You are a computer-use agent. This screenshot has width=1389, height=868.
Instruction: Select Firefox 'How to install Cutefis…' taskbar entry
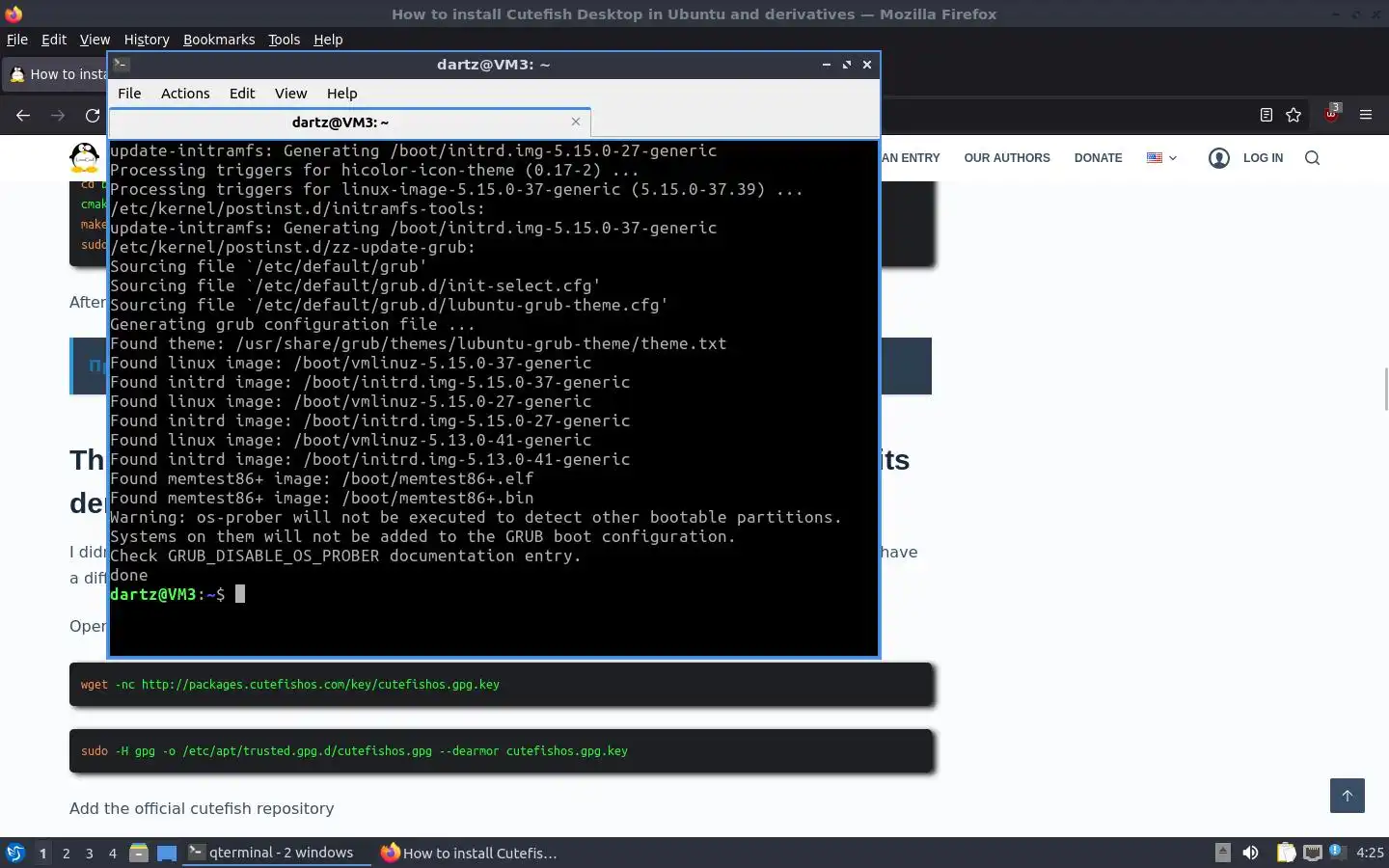click(x=470, y=853)
